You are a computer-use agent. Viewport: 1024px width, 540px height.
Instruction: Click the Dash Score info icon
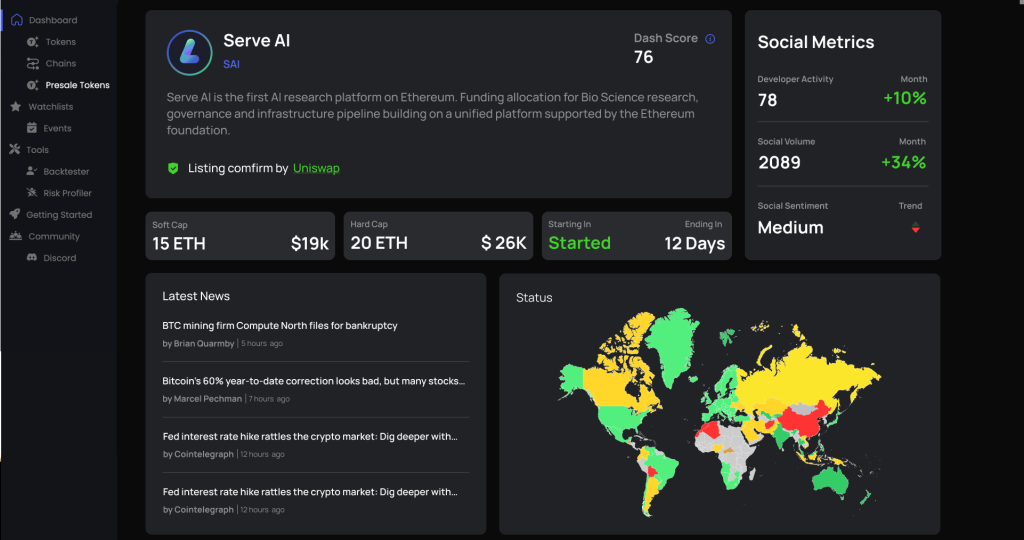710,39
